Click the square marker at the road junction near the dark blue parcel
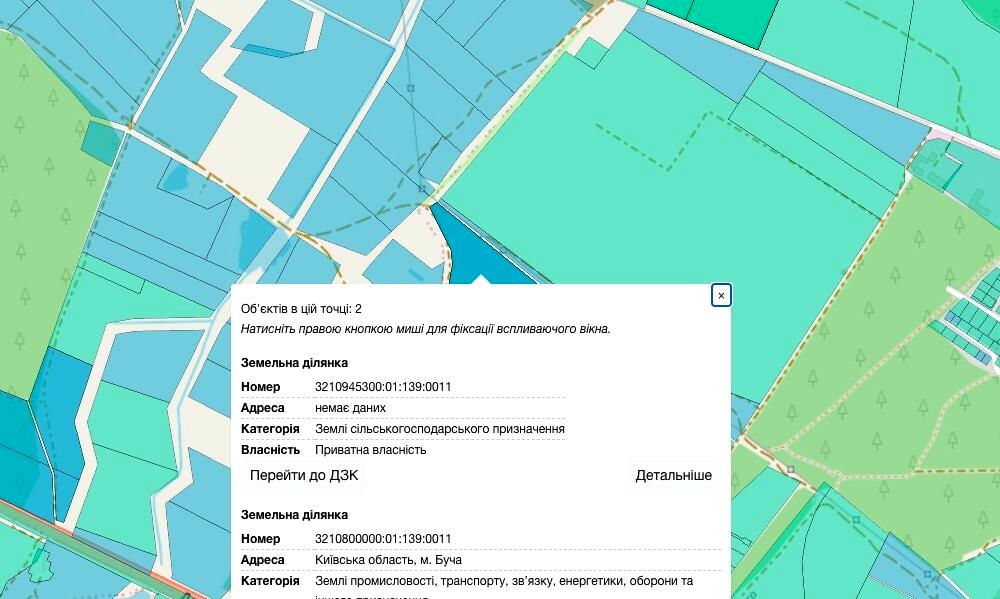The image size is (1000, 599). (423, 188)
